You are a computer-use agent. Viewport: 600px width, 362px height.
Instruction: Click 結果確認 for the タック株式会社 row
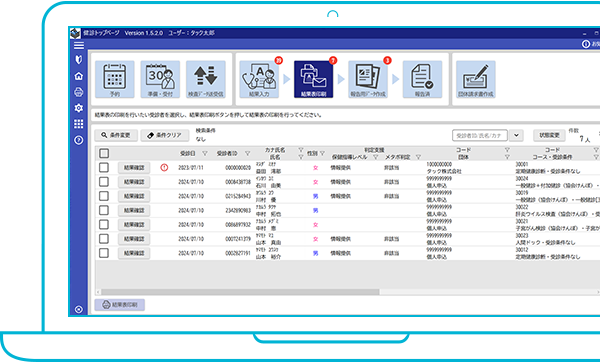[134, 168]
